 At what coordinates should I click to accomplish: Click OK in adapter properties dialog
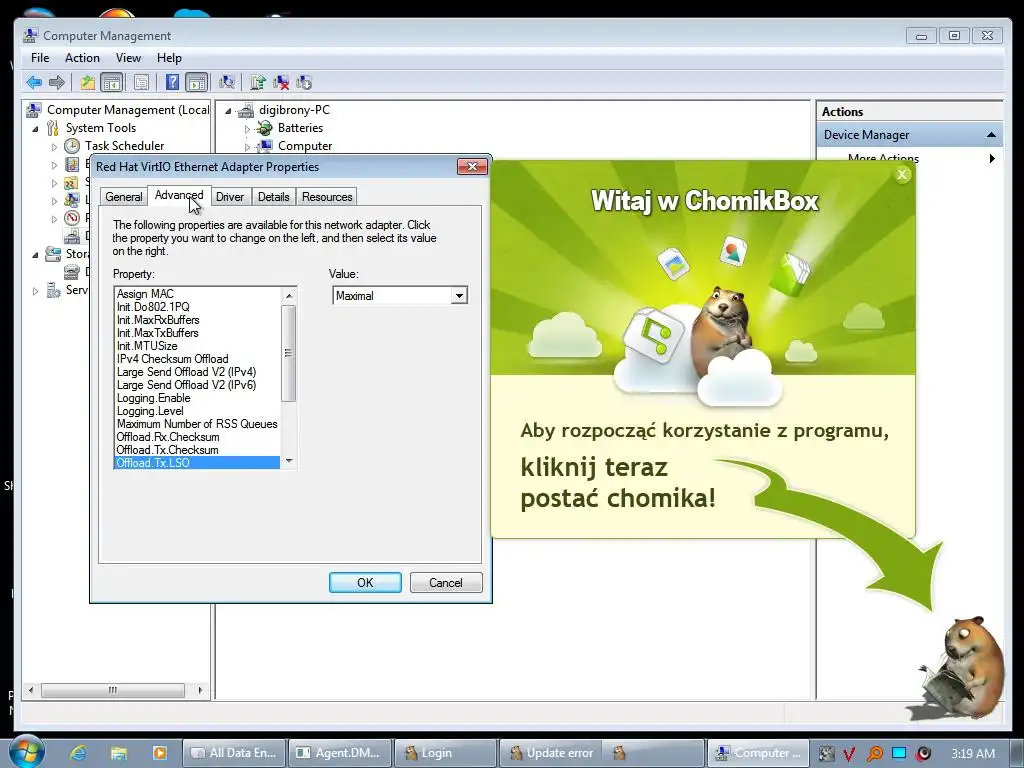(x=365, y=583)
